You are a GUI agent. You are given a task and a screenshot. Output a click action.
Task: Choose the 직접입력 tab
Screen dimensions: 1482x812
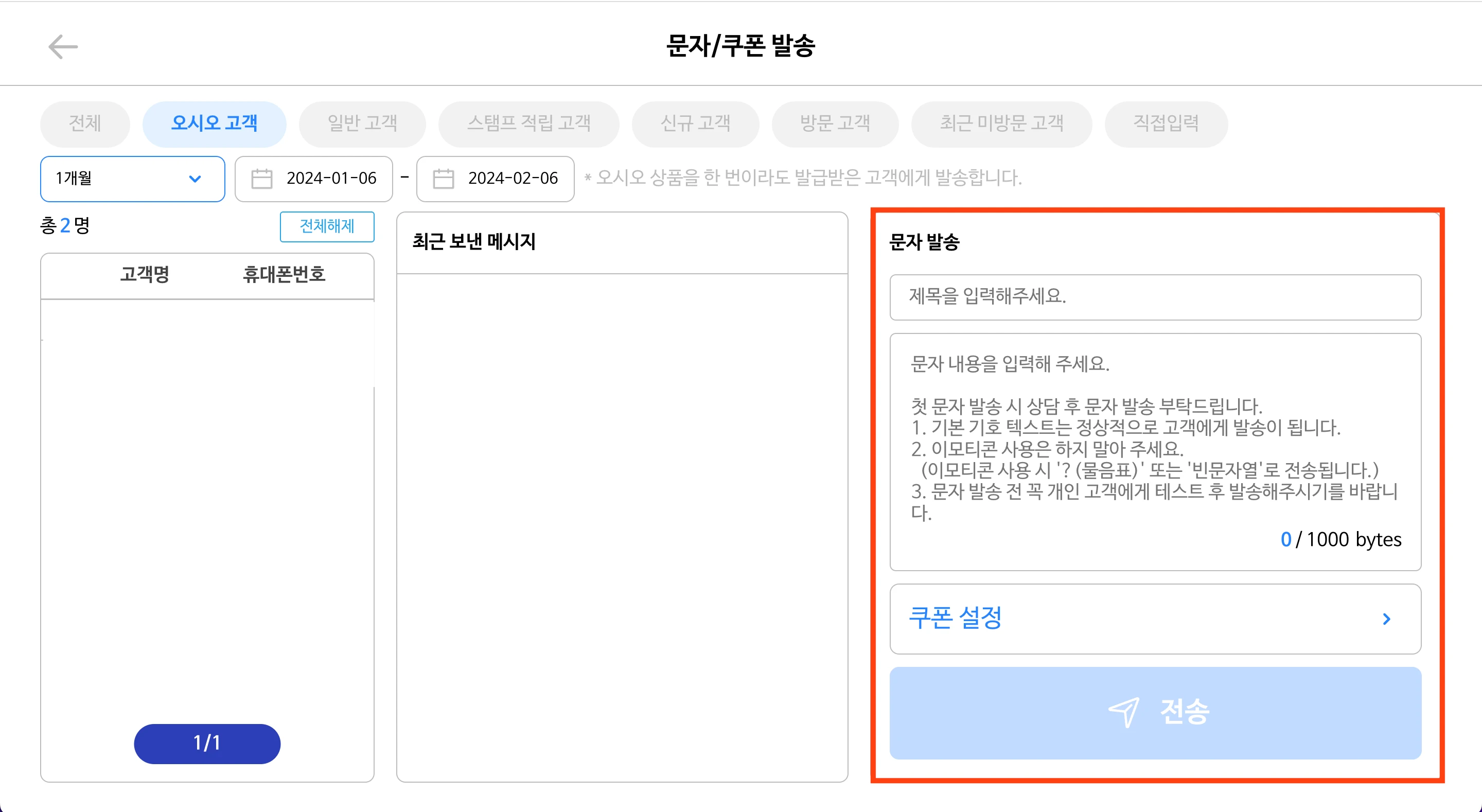pyautogui.click(x=1166, y=123)
